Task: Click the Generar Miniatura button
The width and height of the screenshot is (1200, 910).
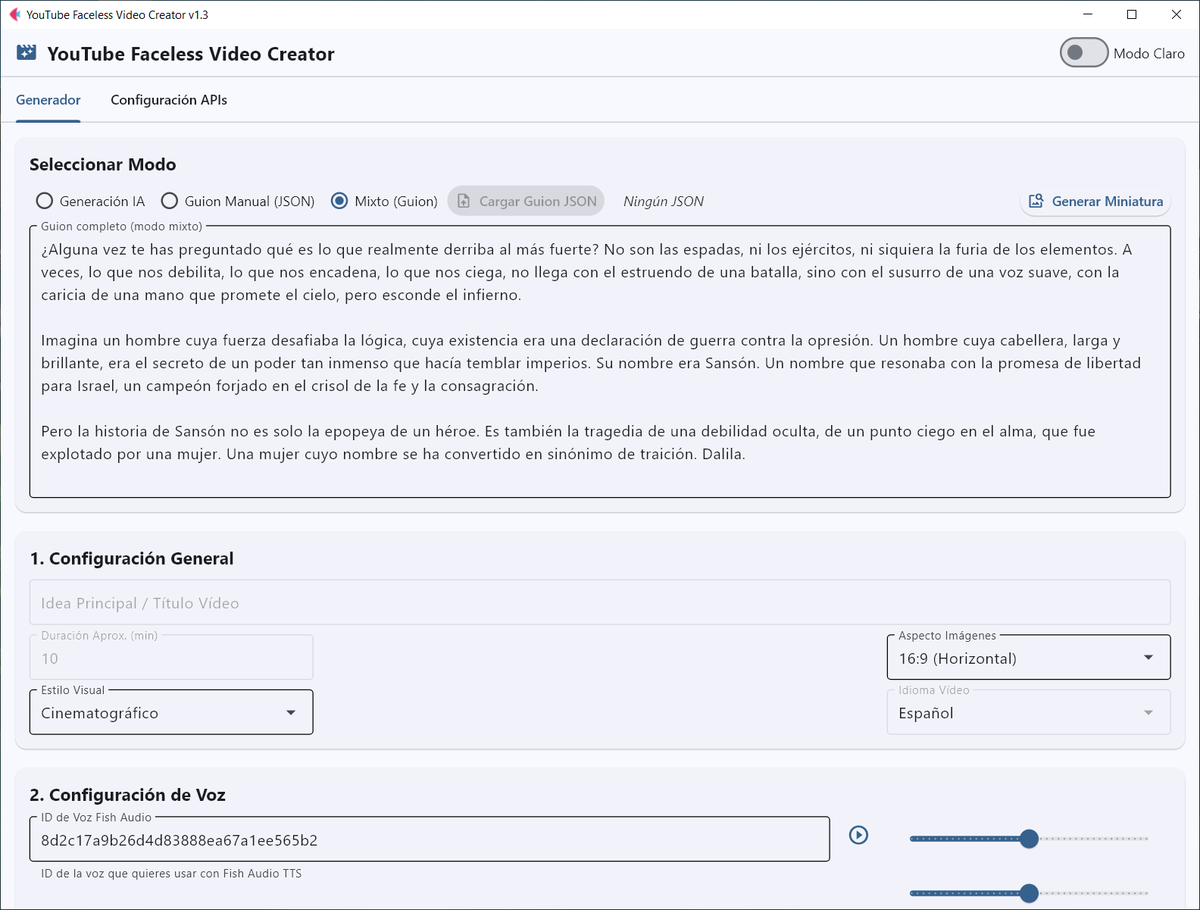Action: coord(1095,202)
